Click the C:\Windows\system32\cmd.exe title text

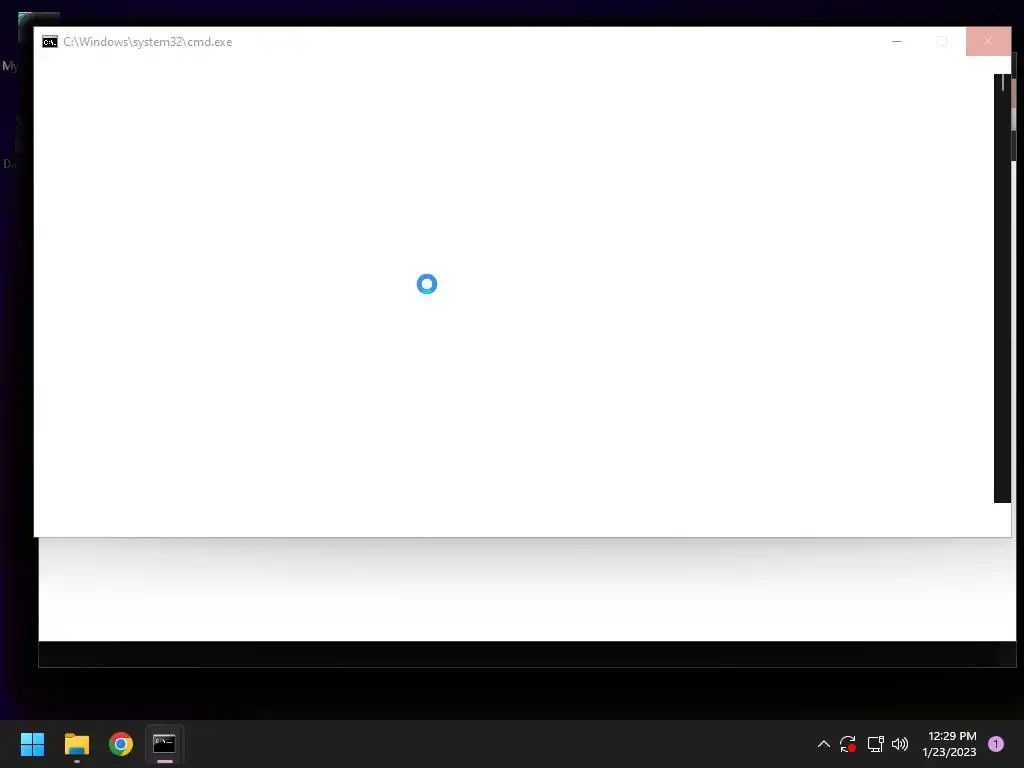(x=148, y=42)
